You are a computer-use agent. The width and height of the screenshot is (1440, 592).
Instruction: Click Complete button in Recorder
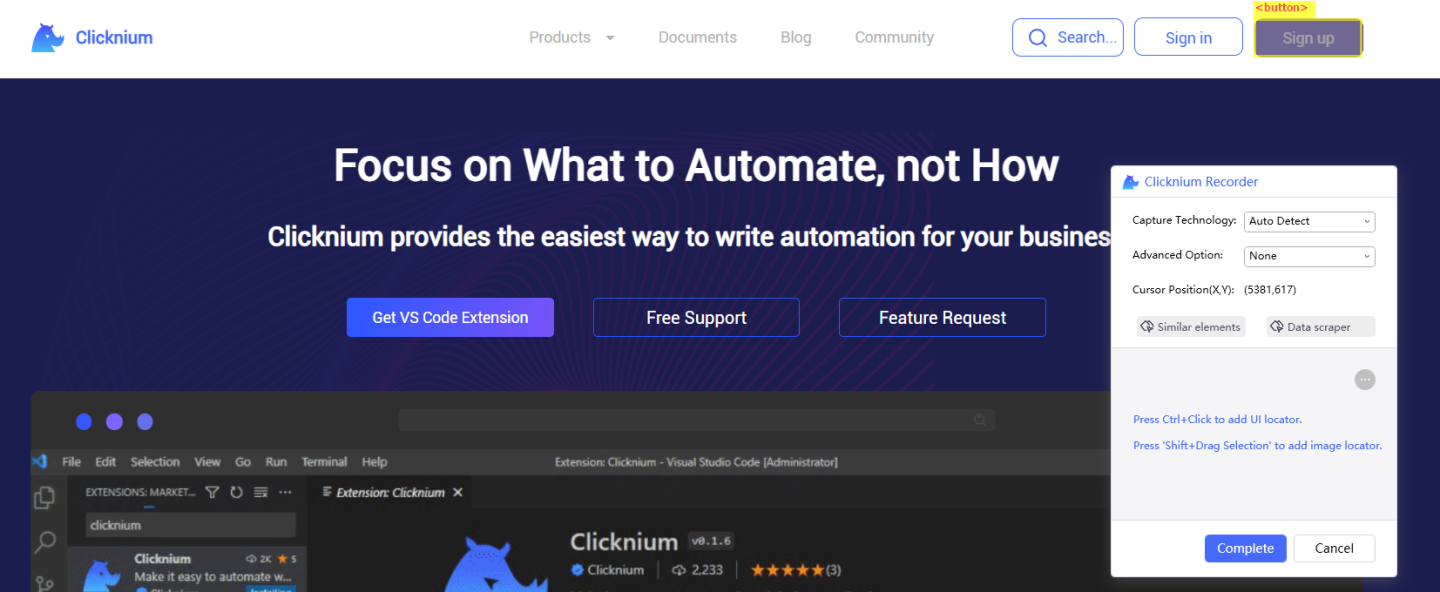[x=1246, y=548]
